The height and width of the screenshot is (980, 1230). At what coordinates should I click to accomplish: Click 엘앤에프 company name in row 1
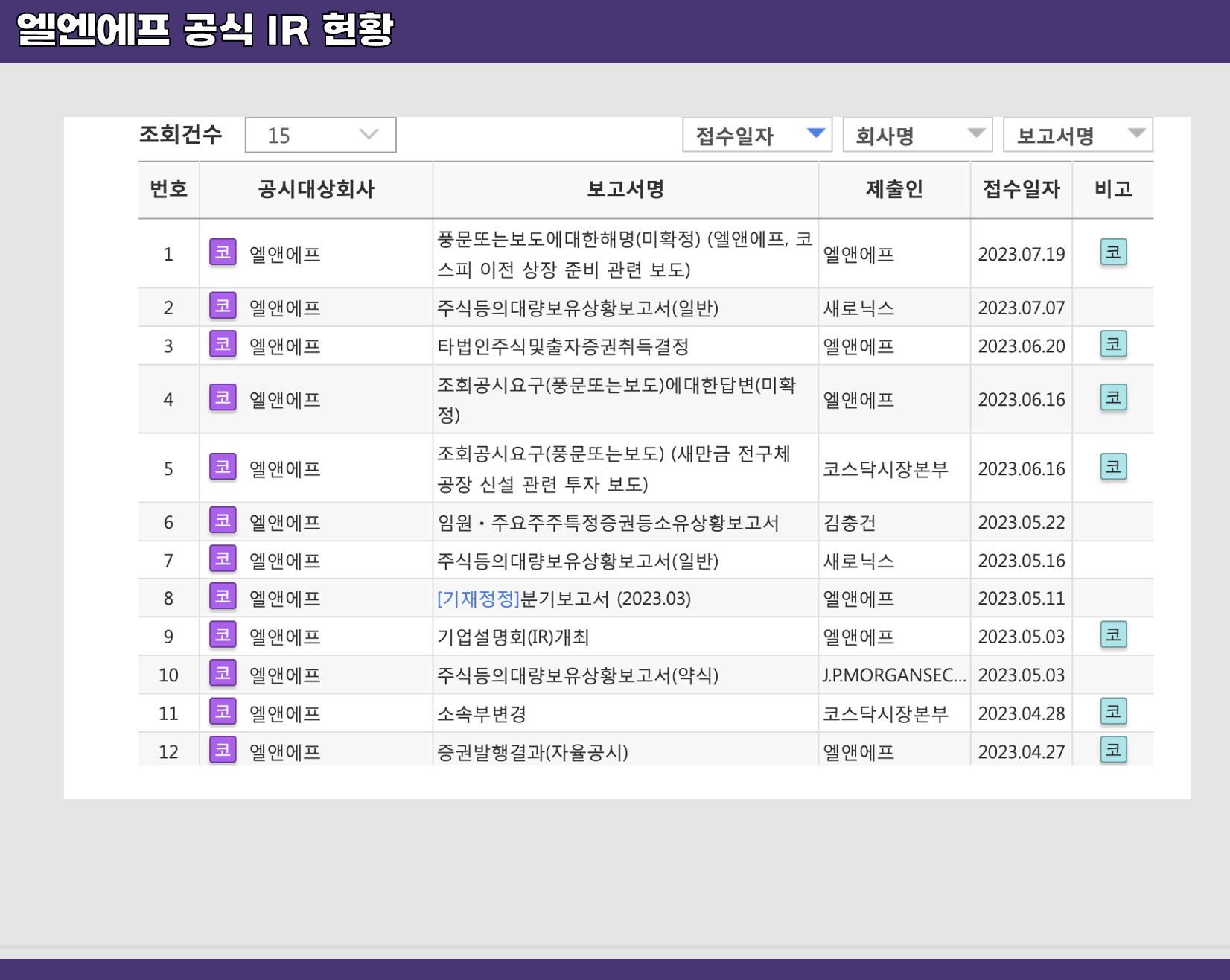tap(285, 255)
